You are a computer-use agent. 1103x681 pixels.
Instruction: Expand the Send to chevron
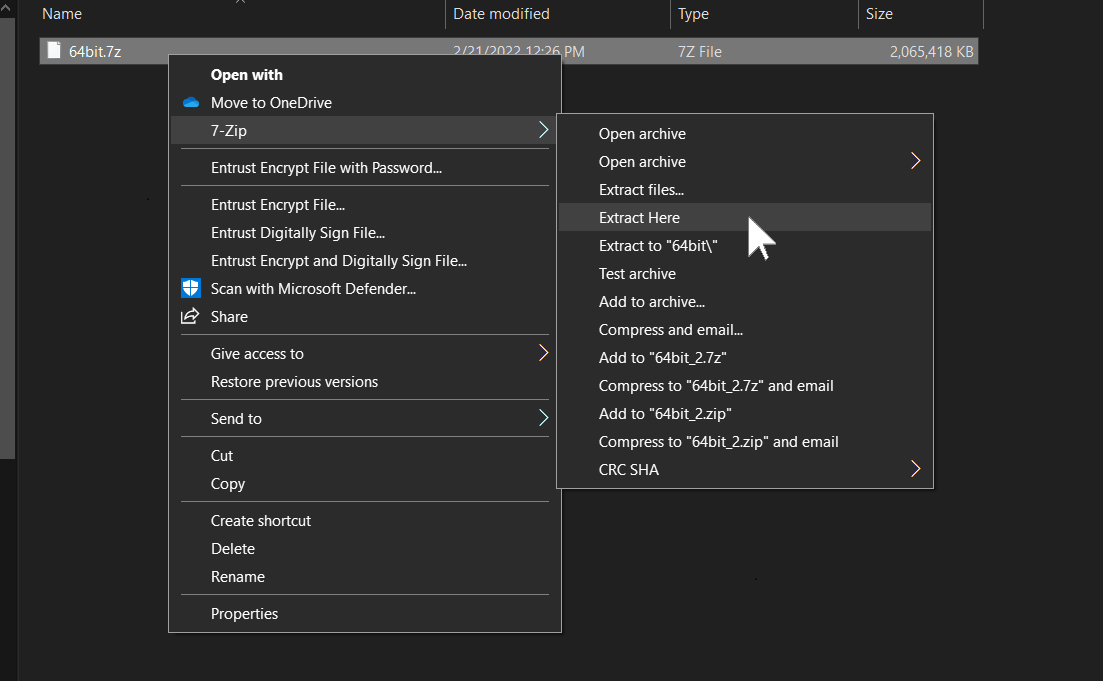point(543,418)
